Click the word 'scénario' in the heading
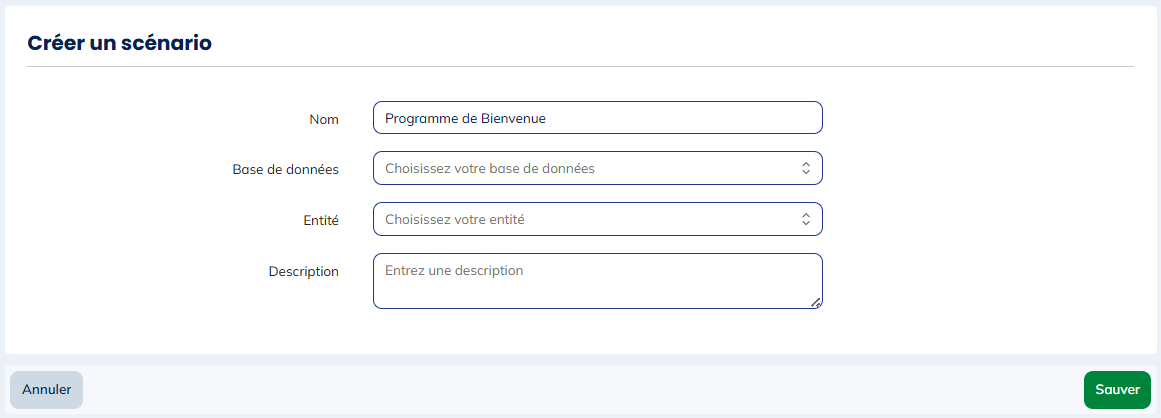Viewport: 1161px width, 418px height. pyautogui.click(x=165, y=43)
